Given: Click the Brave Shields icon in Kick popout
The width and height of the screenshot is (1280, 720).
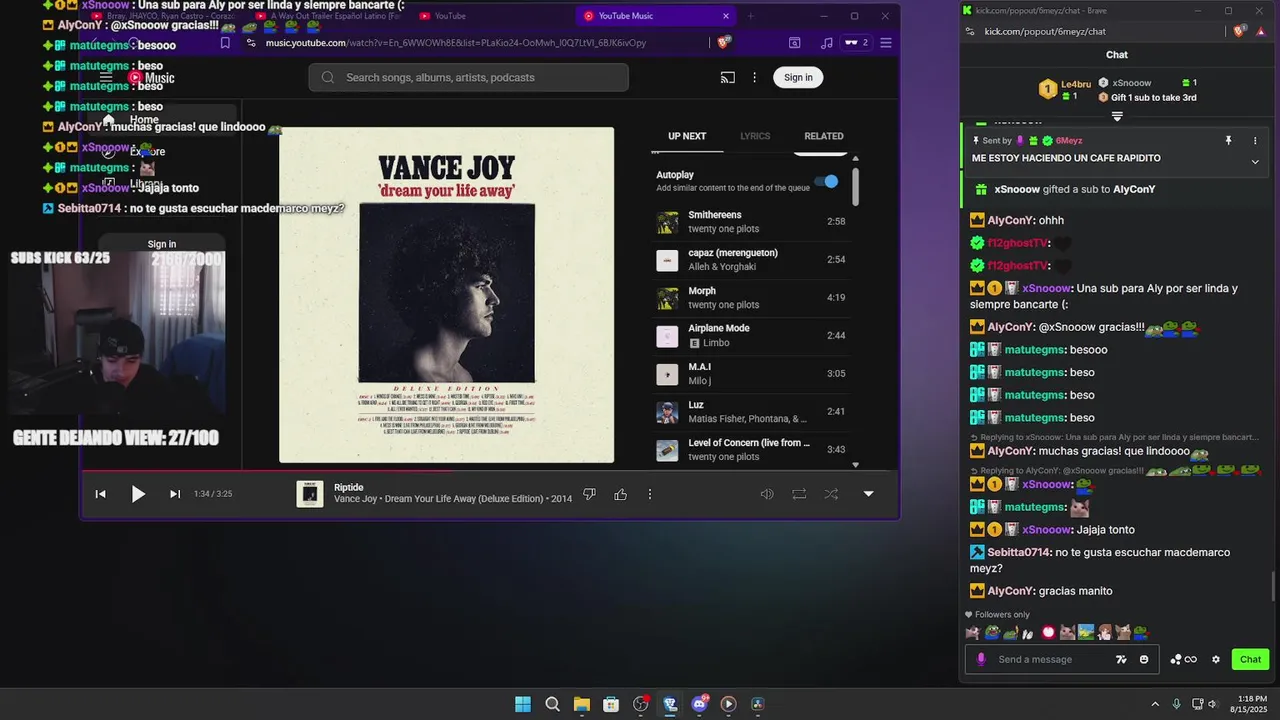Looking at the screenshot, I should (1239, 31).
